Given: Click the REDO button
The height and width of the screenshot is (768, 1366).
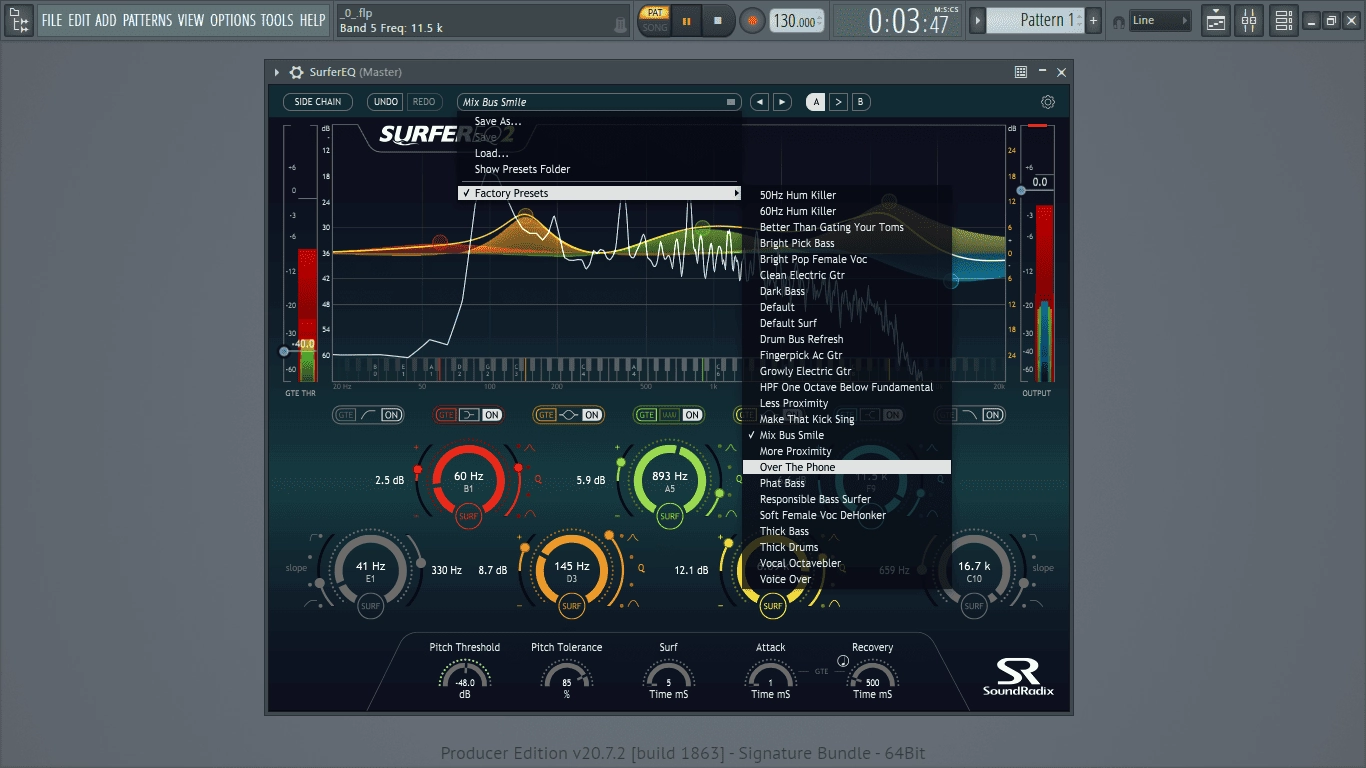Looking at the screenshot, I should (424, 102).
